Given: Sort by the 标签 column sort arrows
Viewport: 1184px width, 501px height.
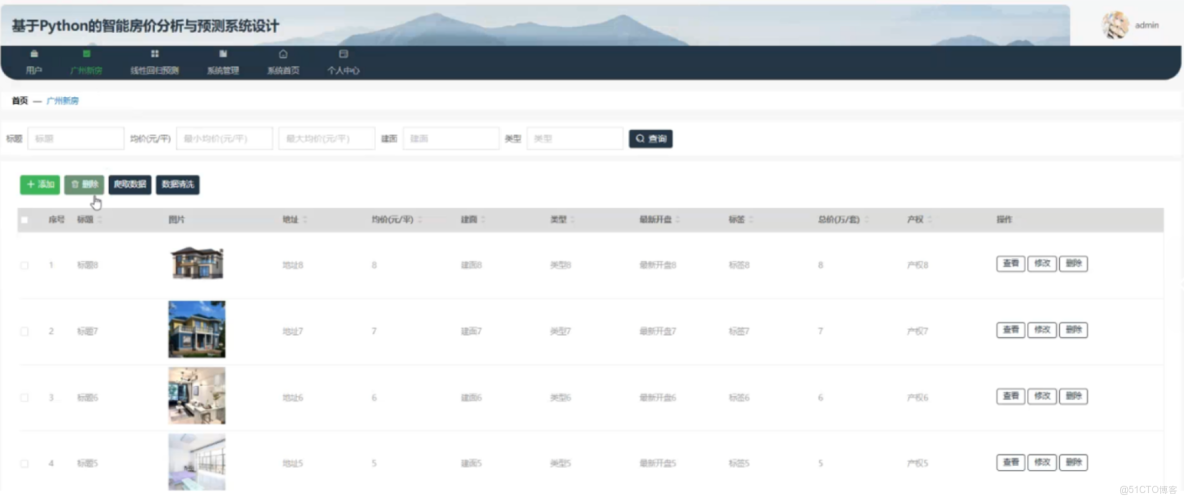Looking at the screenshot, I should tap(751, 220).
